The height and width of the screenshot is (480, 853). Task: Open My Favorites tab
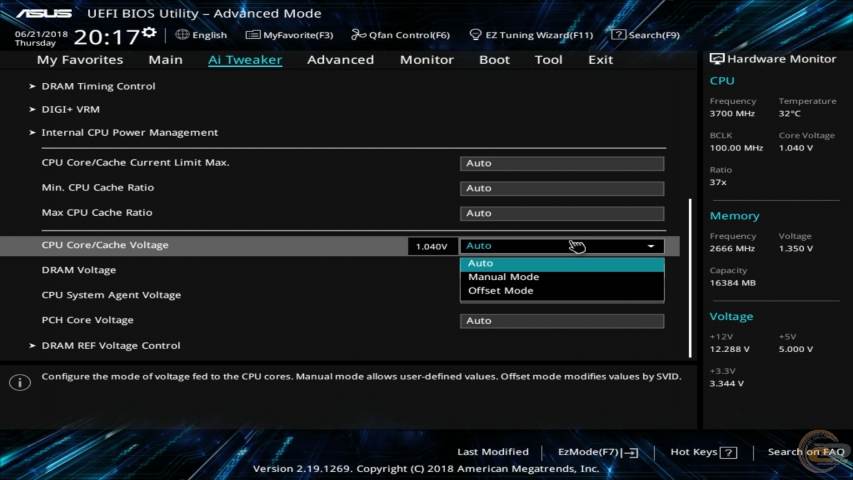click(80, 59)
